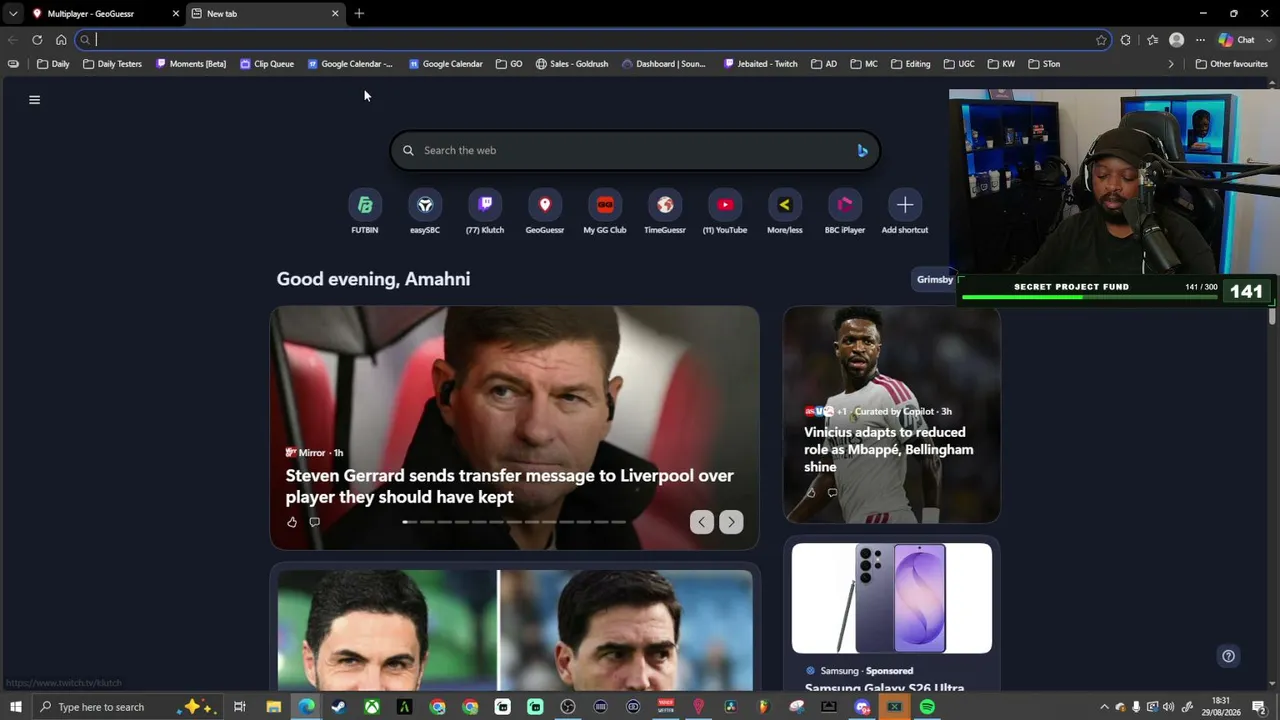This screenshot has width=1280, height=720.
Task: Open the UGC bookmarks folder
Action: (958, 64)
